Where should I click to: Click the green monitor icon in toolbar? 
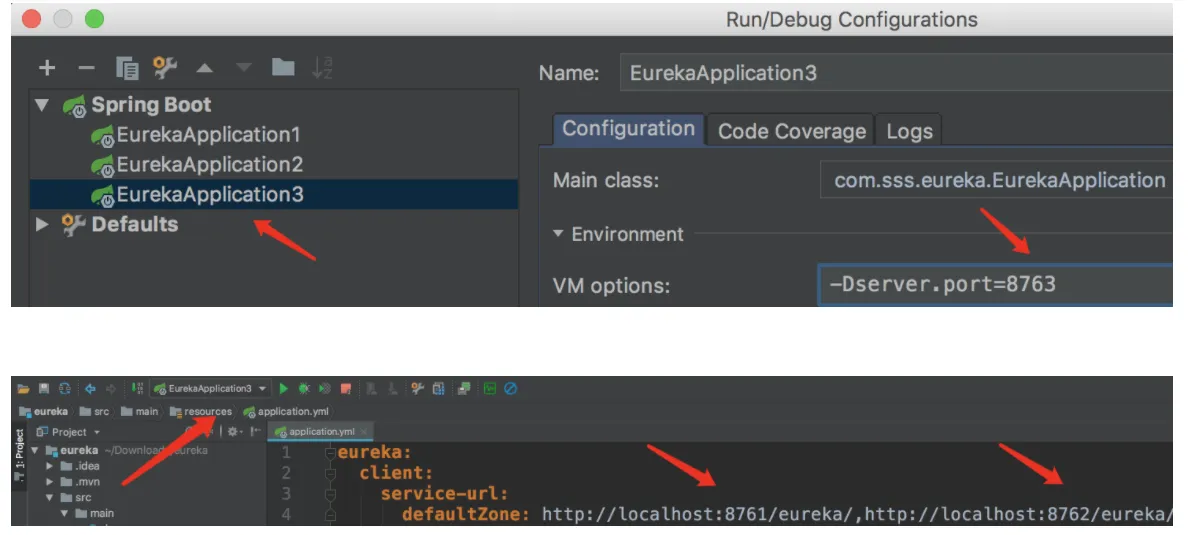(490, 389)
